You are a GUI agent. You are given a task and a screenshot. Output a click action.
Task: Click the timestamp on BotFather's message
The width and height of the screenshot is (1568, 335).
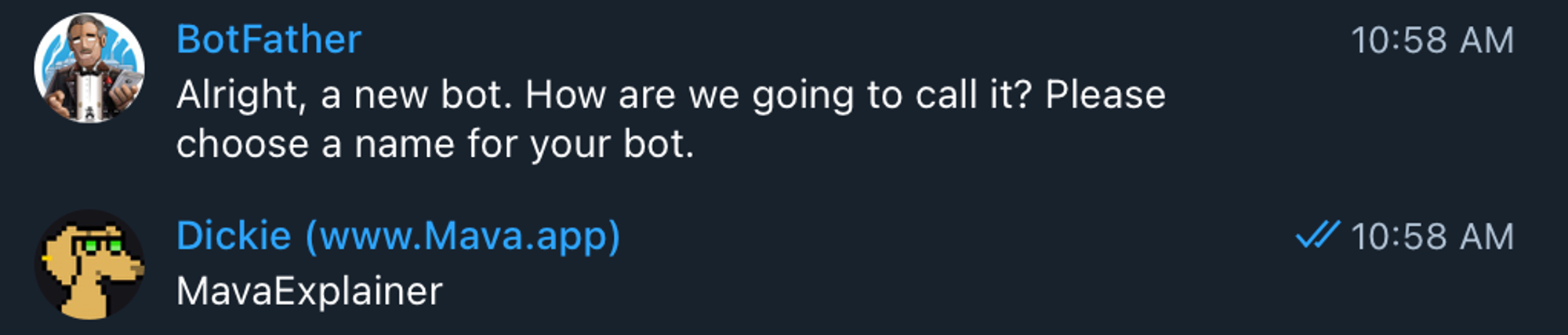pos(1432,41)
